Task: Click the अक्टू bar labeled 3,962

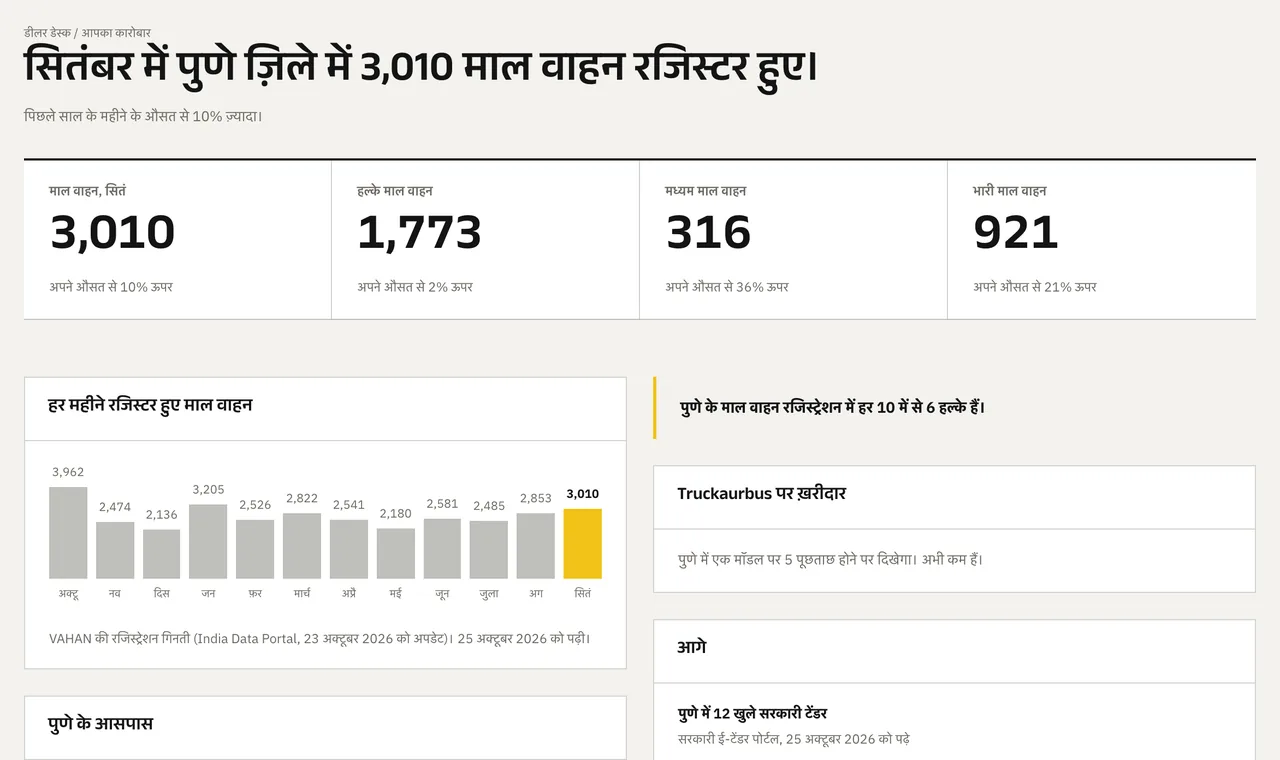Action: click(68, 532)
